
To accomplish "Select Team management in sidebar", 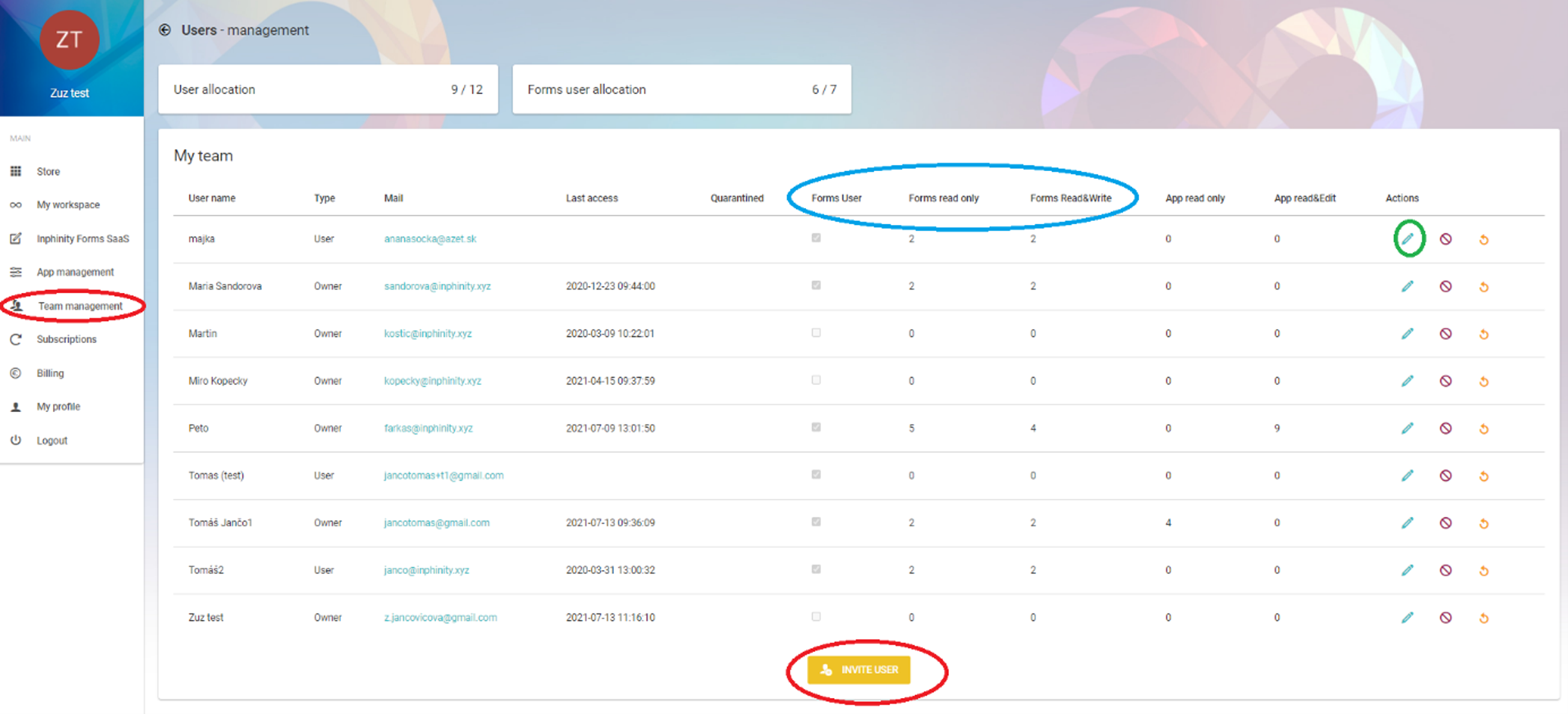I will [80, 306].
